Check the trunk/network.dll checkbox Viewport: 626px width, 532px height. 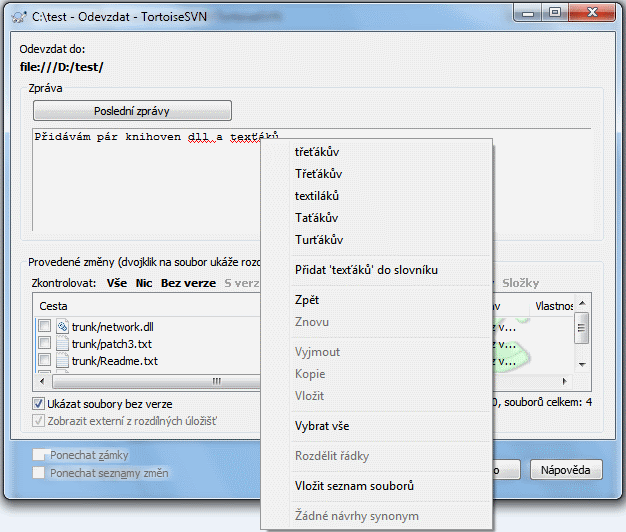[x=44, y=326]
